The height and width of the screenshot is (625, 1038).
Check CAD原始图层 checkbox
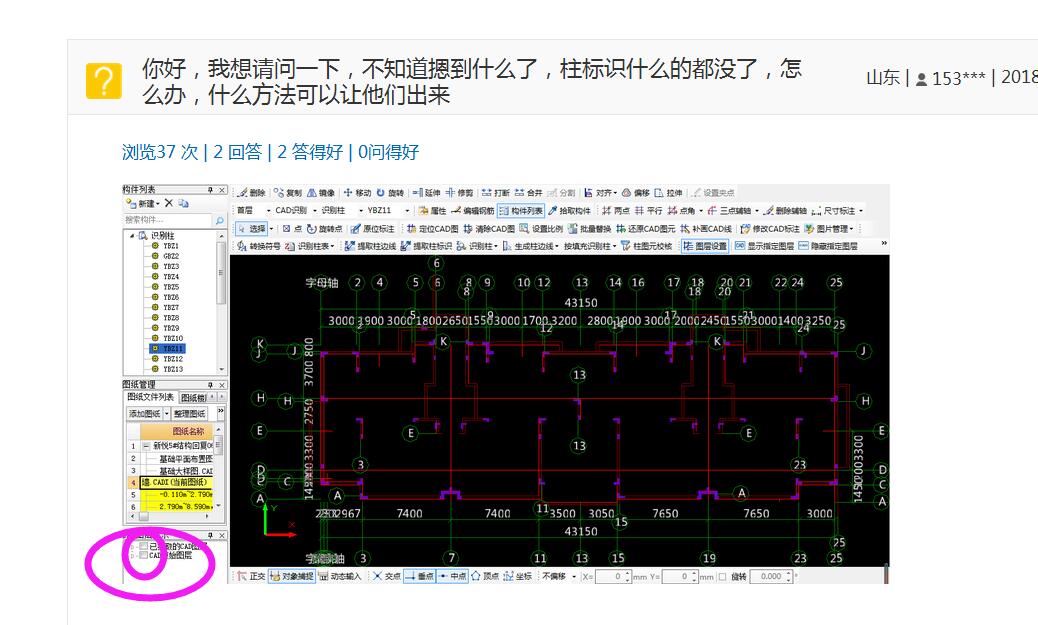tap(144, 555)
